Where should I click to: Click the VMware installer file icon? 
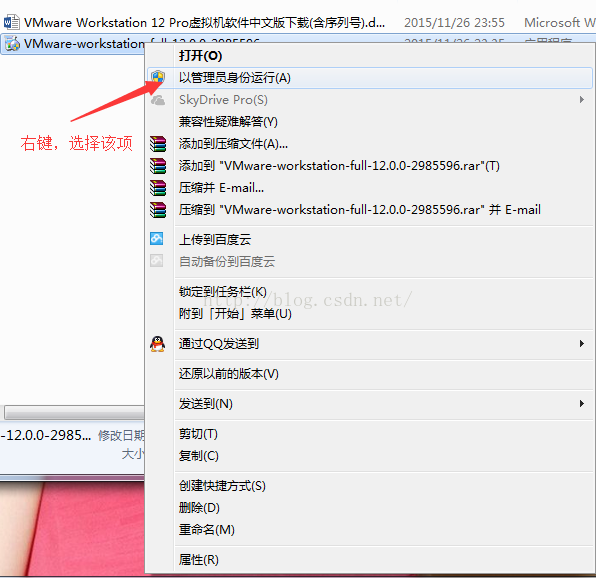click(x=12, y=44)
